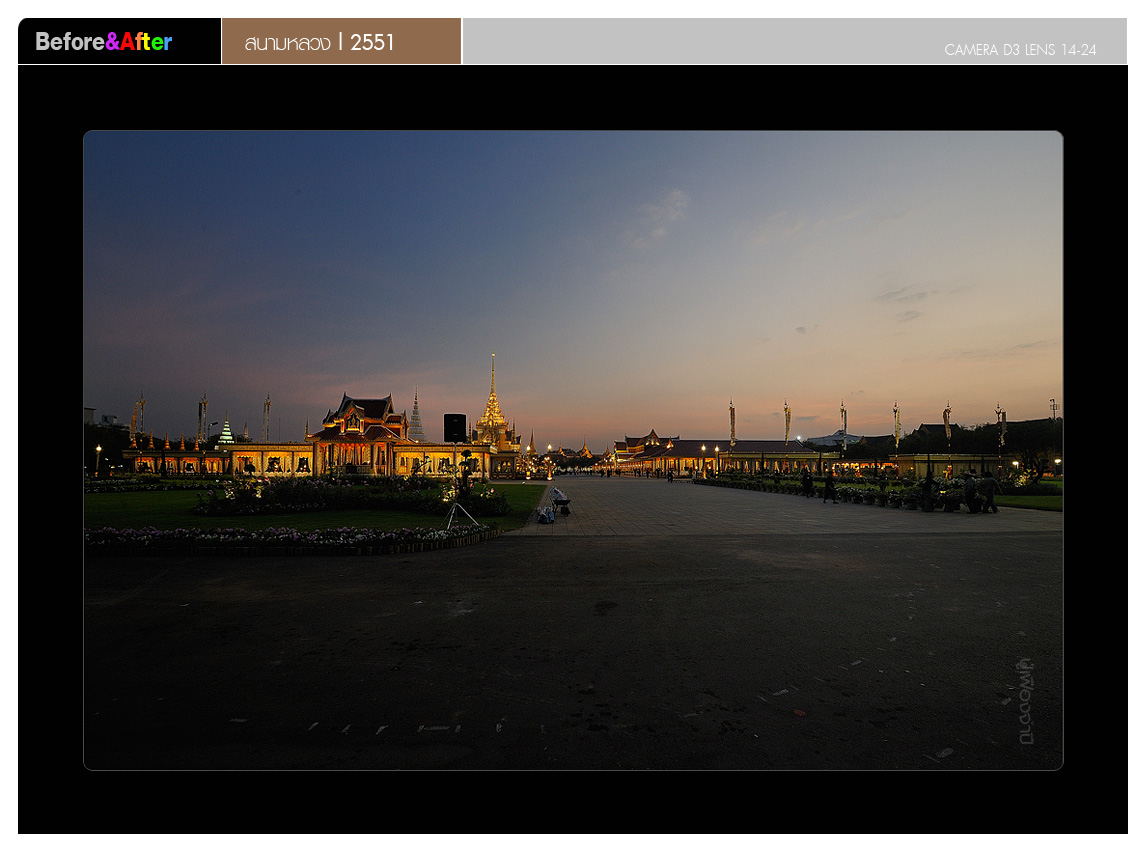Click the photographer's signature watermark
Screen dimensions: 1146x850
click(1025, 700)
